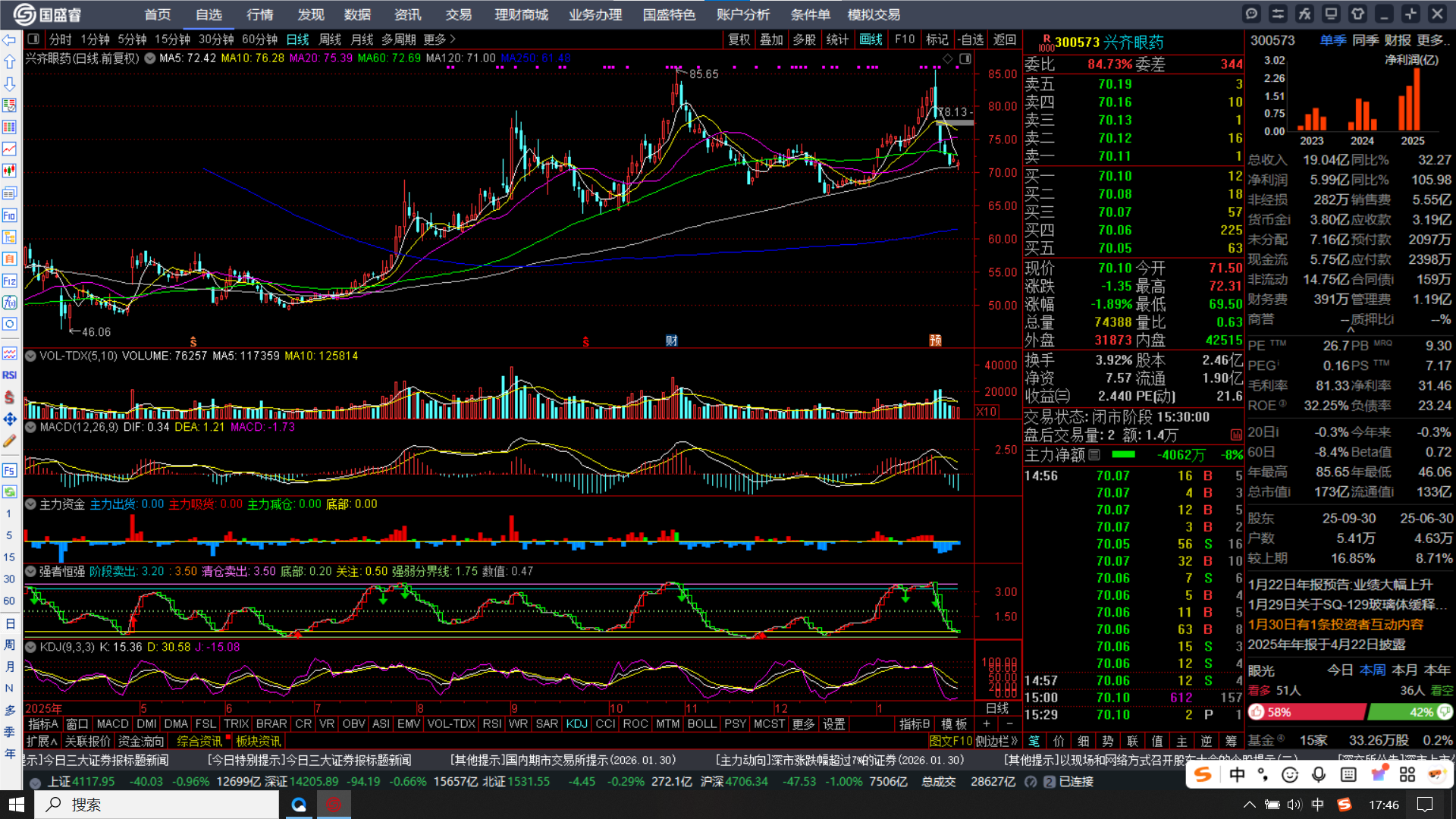Click the back arrow icon in left sidebar

[x=9, y=39]
